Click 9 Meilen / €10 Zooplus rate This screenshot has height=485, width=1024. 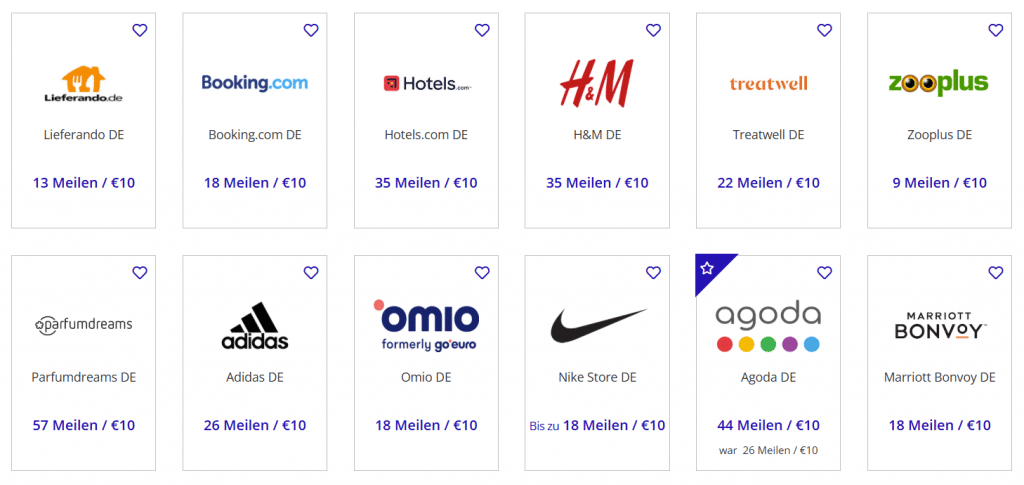(940, 183)
